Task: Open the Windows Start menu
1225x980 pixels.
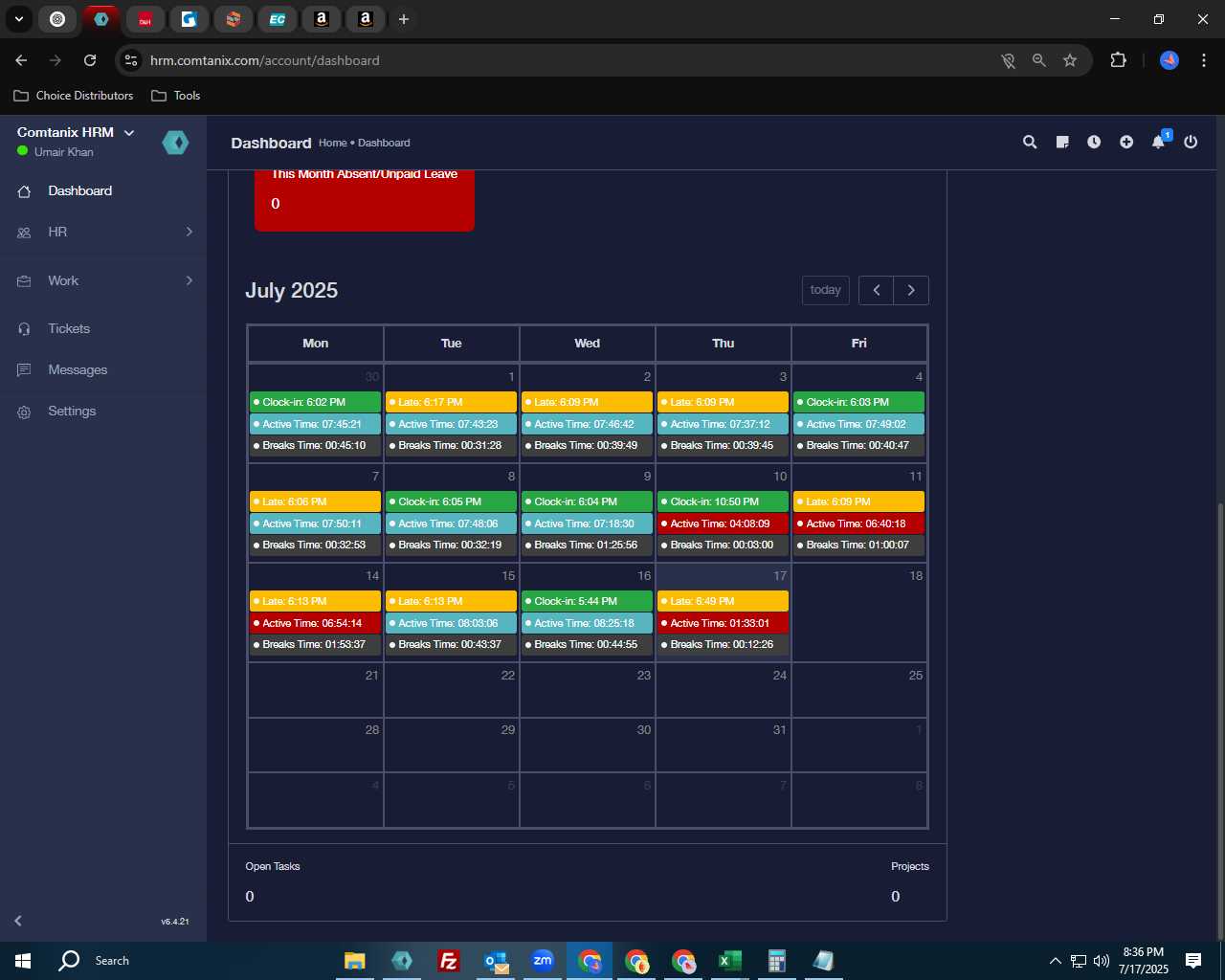Action: [23, 961]
